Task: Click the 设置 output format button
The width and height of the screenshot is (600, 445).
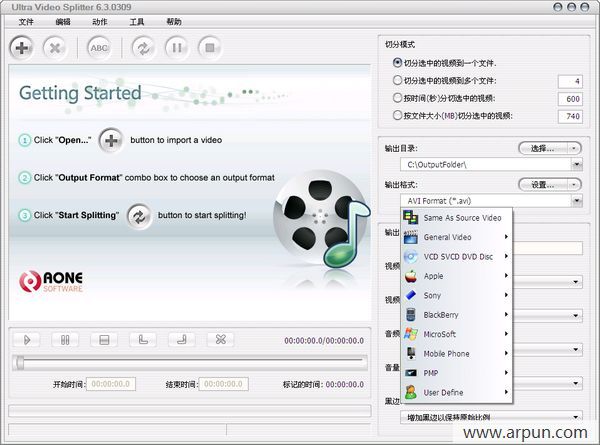Action: click(x=543, y=185)
